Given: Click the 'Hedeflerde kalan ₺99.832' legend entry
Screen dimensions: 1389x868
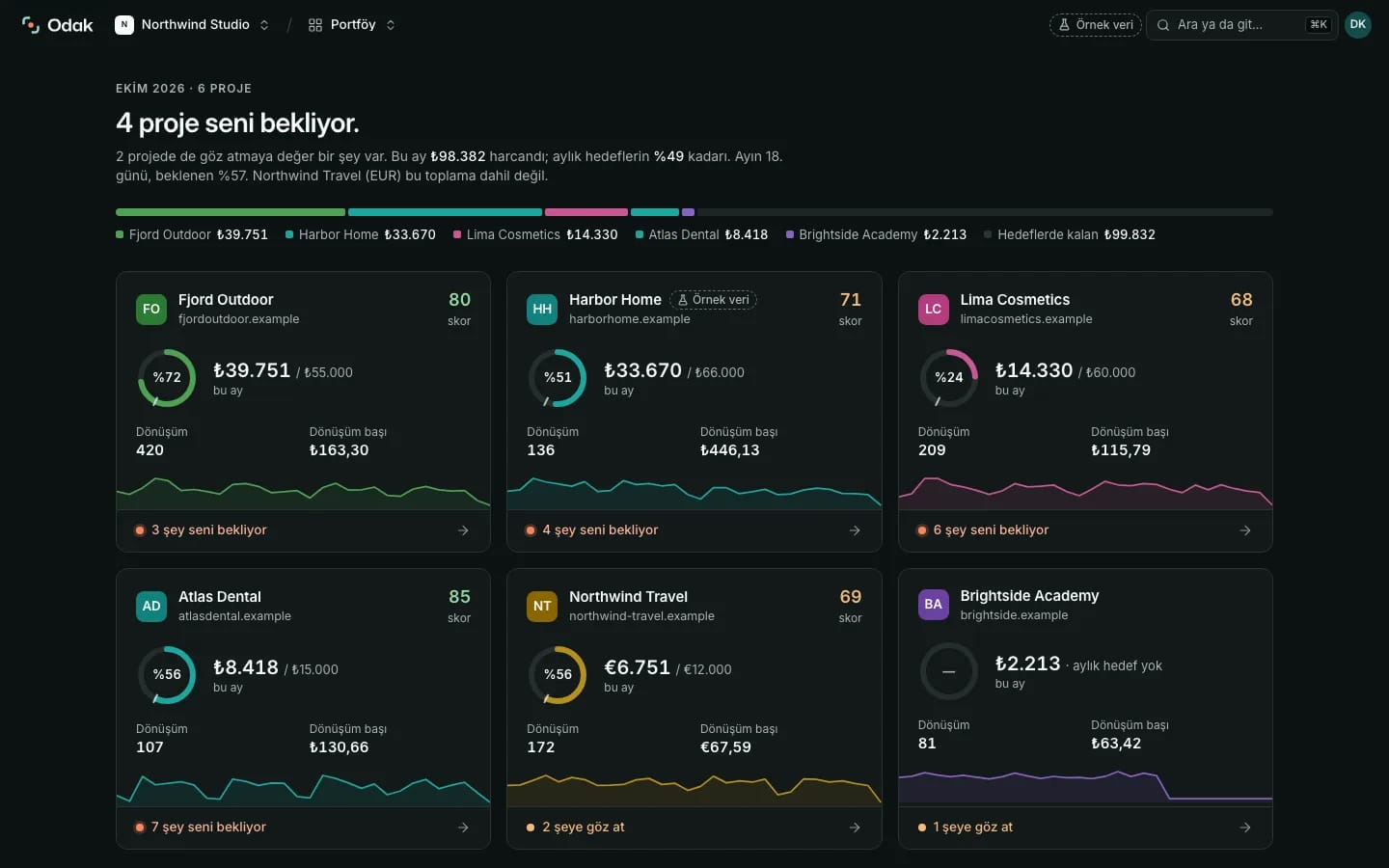Looking at the screenshot, I should click(x=1070, y=234).
